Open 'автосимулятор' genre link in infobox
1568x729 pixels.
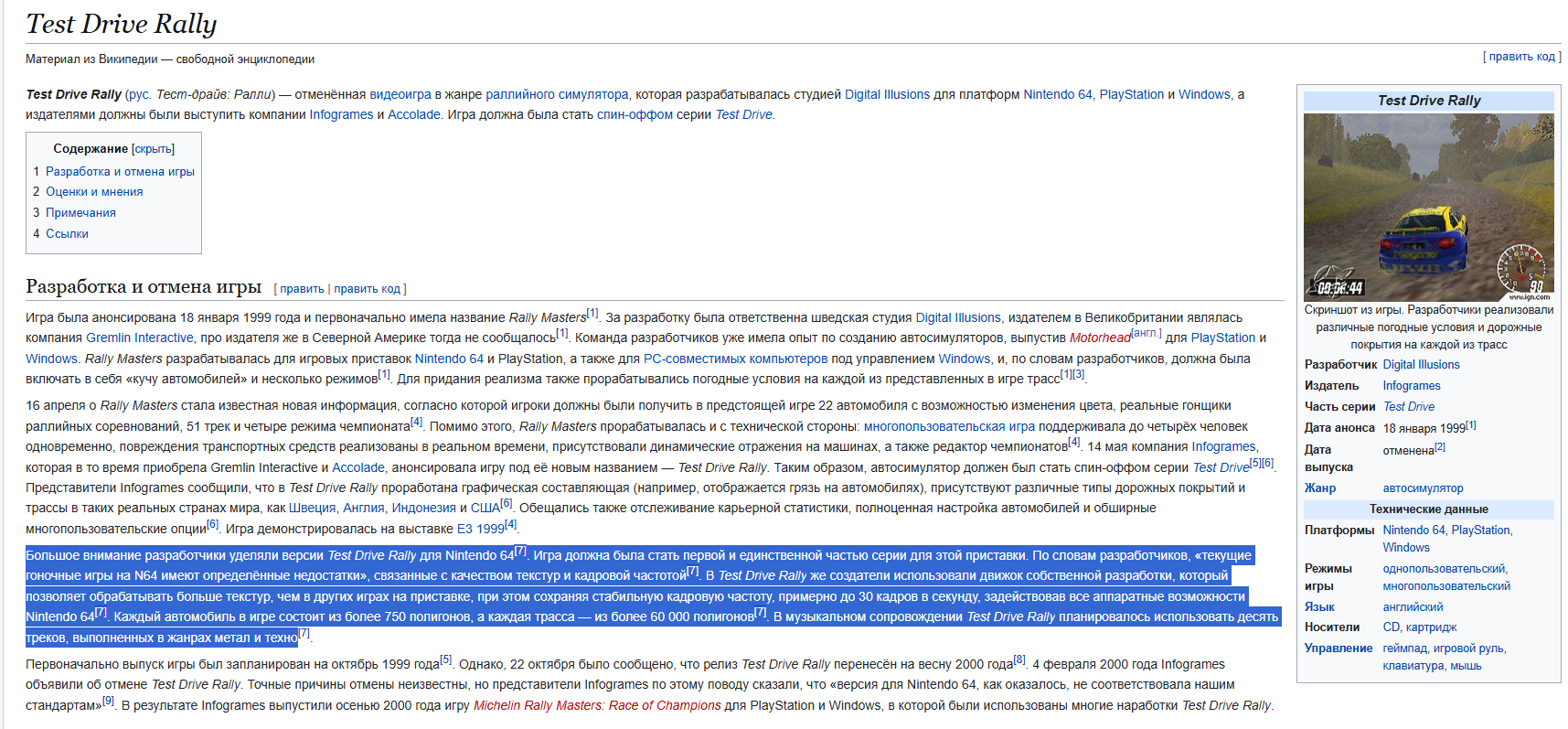click(1423, 488)
